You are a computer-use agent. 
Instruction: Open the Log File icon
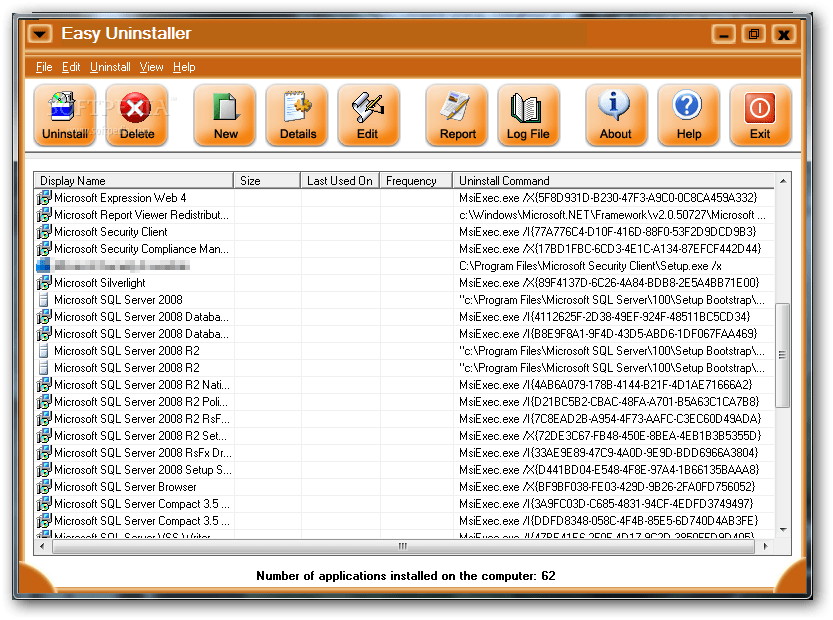[x=528, y=114]
